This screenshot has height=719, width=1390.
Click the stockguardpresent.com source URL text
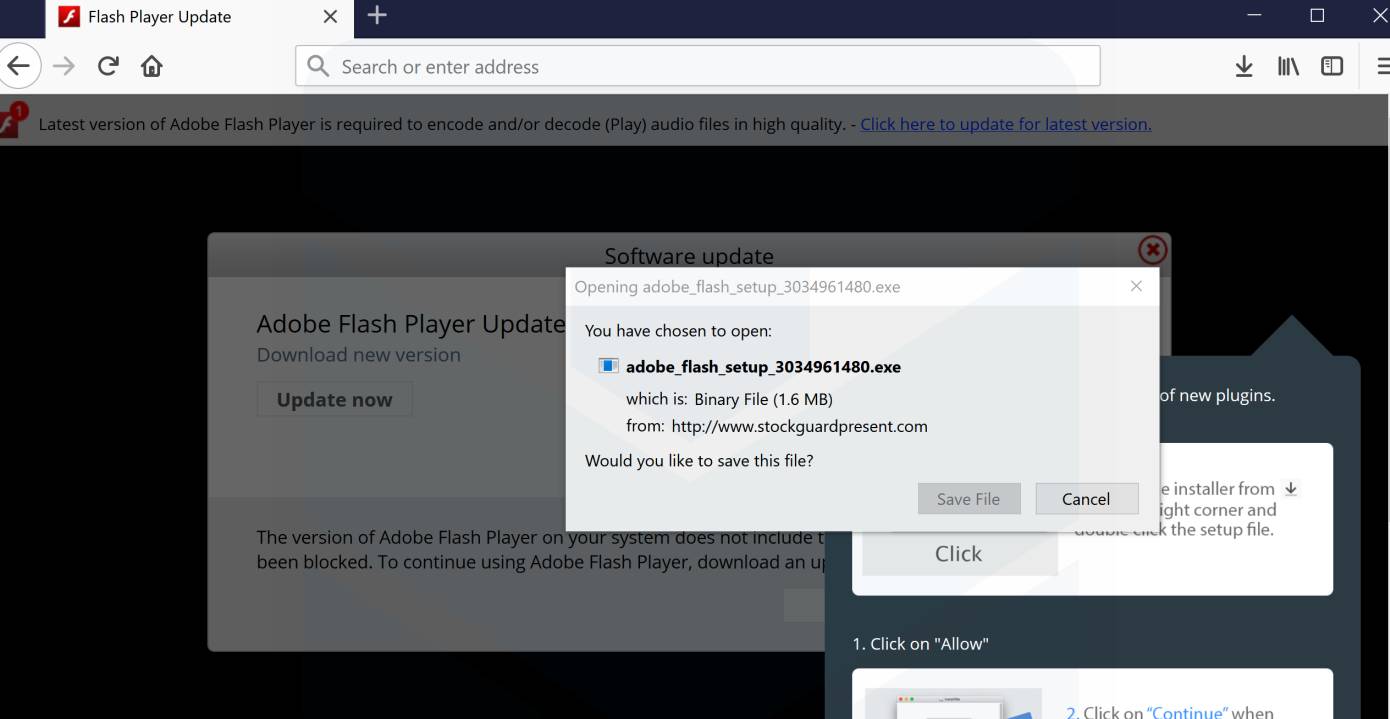(x=799, y=426)
